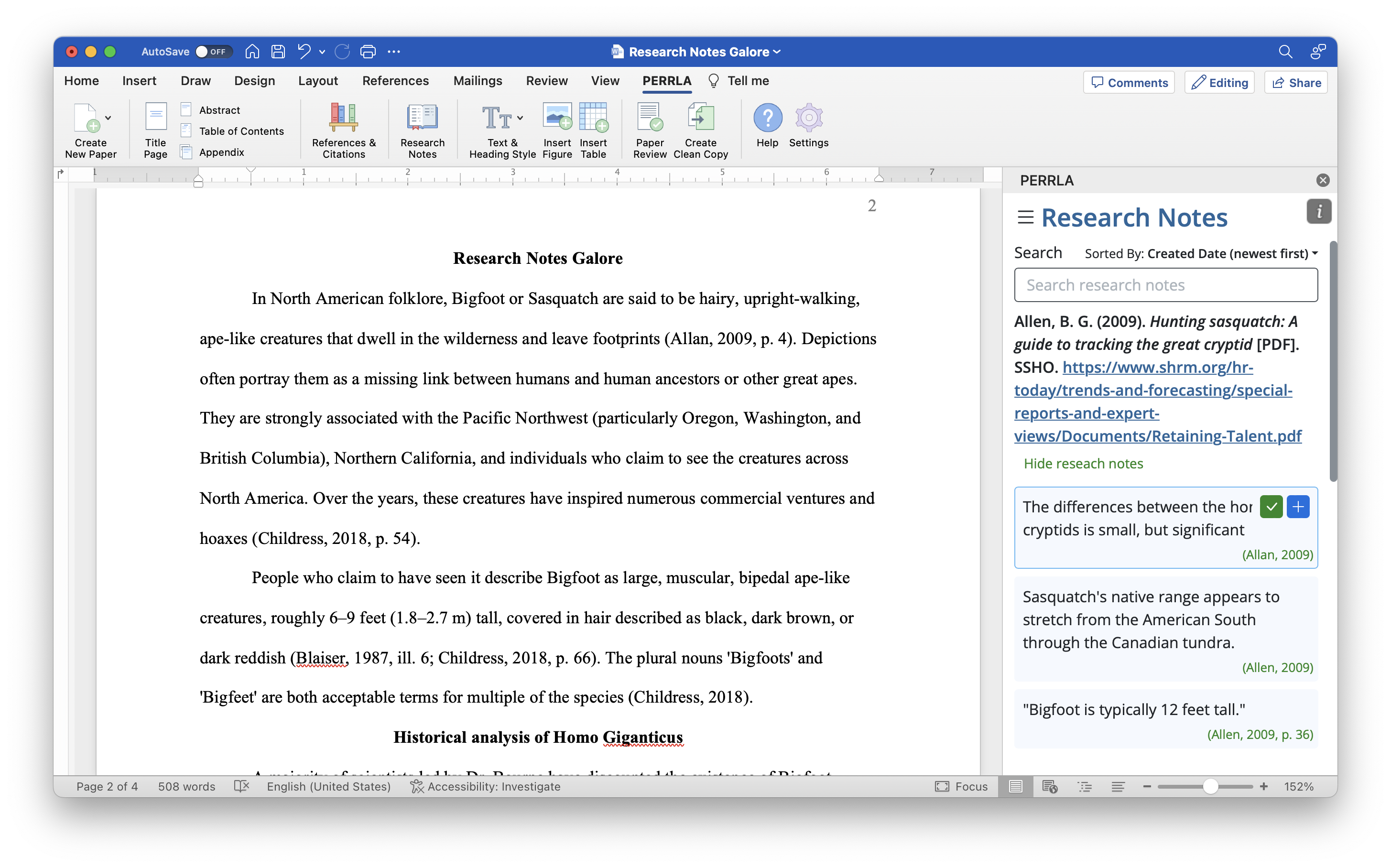The height and width of the screenshot is (868, 1391).
Task: Expand Create New Paper dropdown arrow
Action: pos(108,118)
